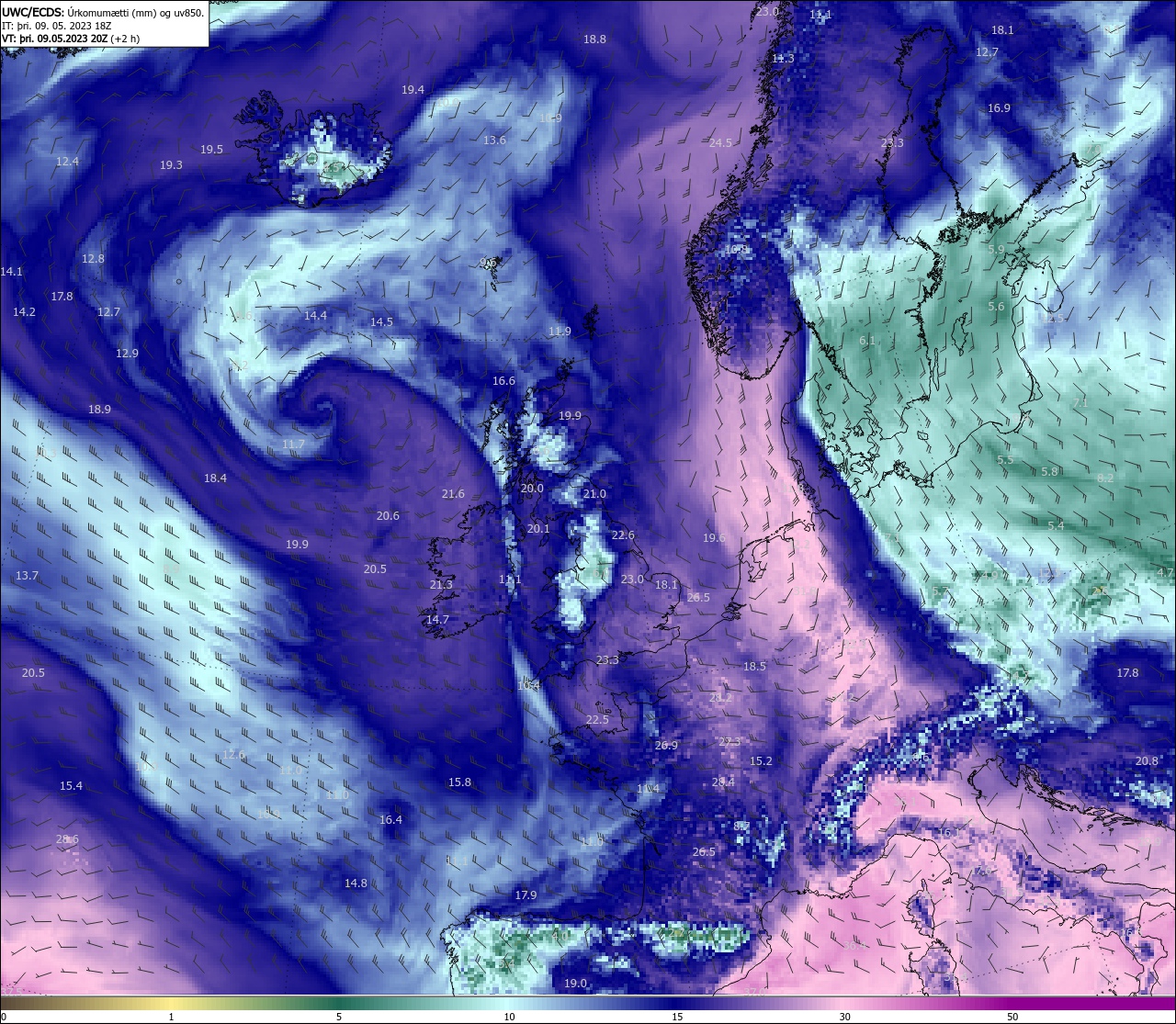1176x1024 pixels.
Task: Click the map value 12.9
Action: pyautogui.click(x=127, y=354)
